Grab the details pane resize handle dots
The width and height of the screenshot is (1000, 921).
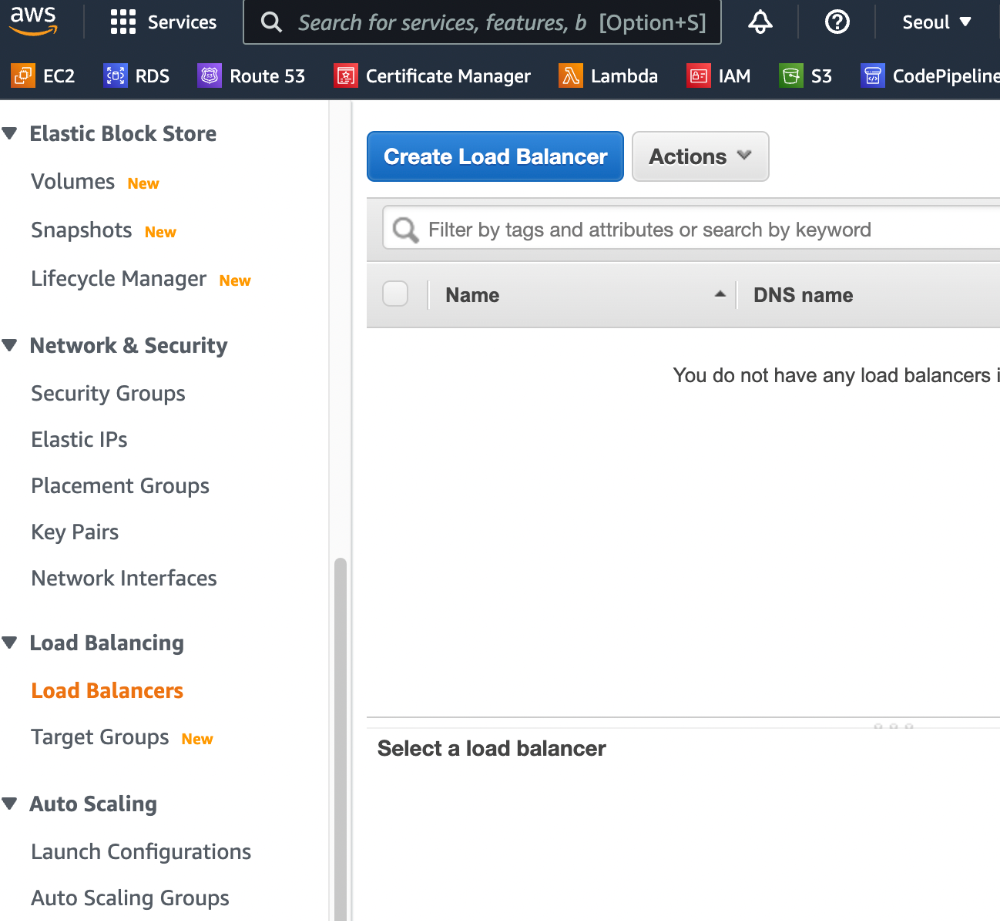[x=893, y=726]
